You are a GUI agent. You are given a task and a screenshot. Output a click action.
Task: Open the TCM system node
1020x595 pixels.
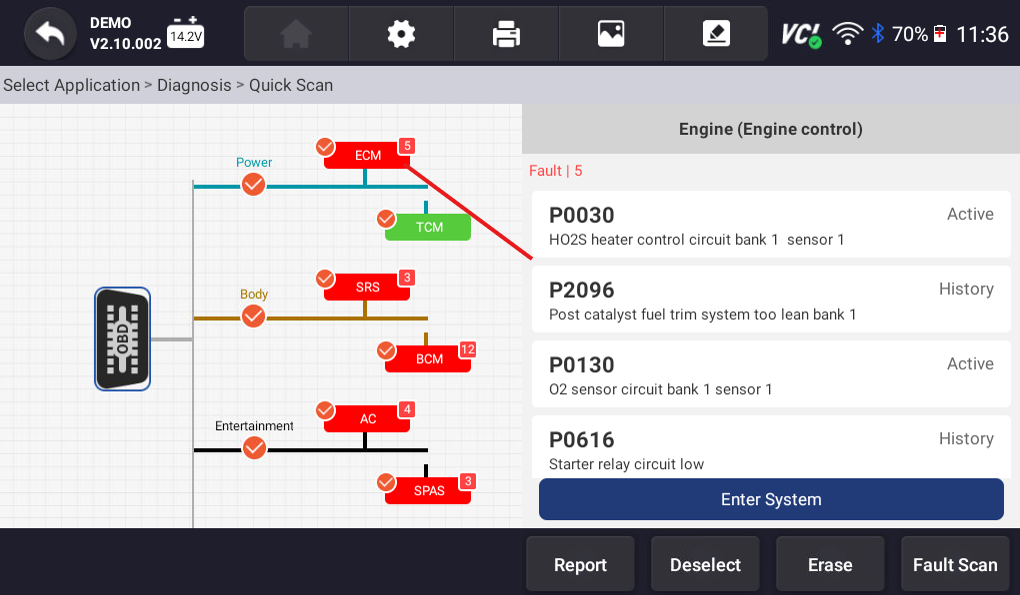pyautogui.click(x=427, y=227)
